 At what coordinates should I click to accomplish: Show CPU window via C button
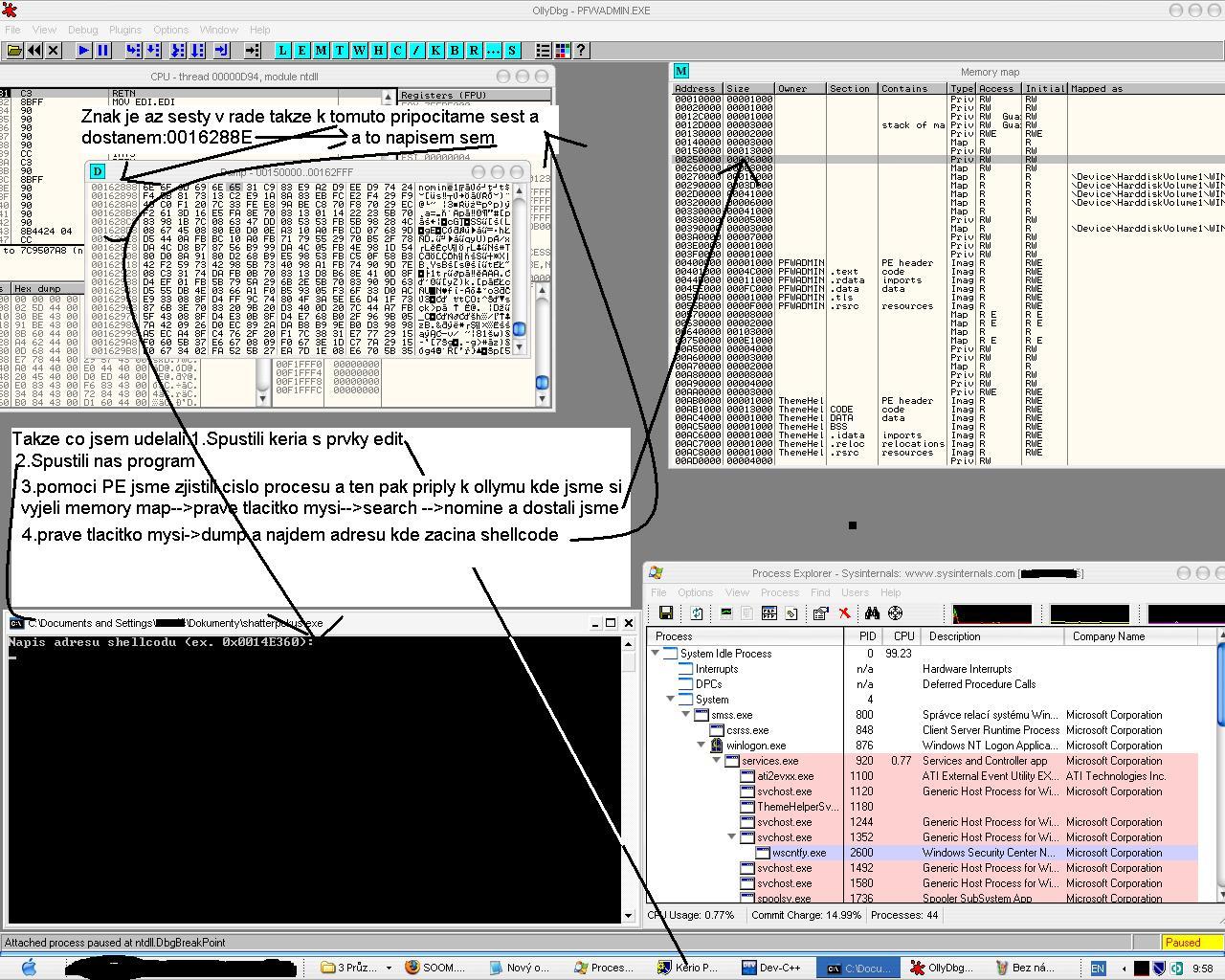pos(398,50)
